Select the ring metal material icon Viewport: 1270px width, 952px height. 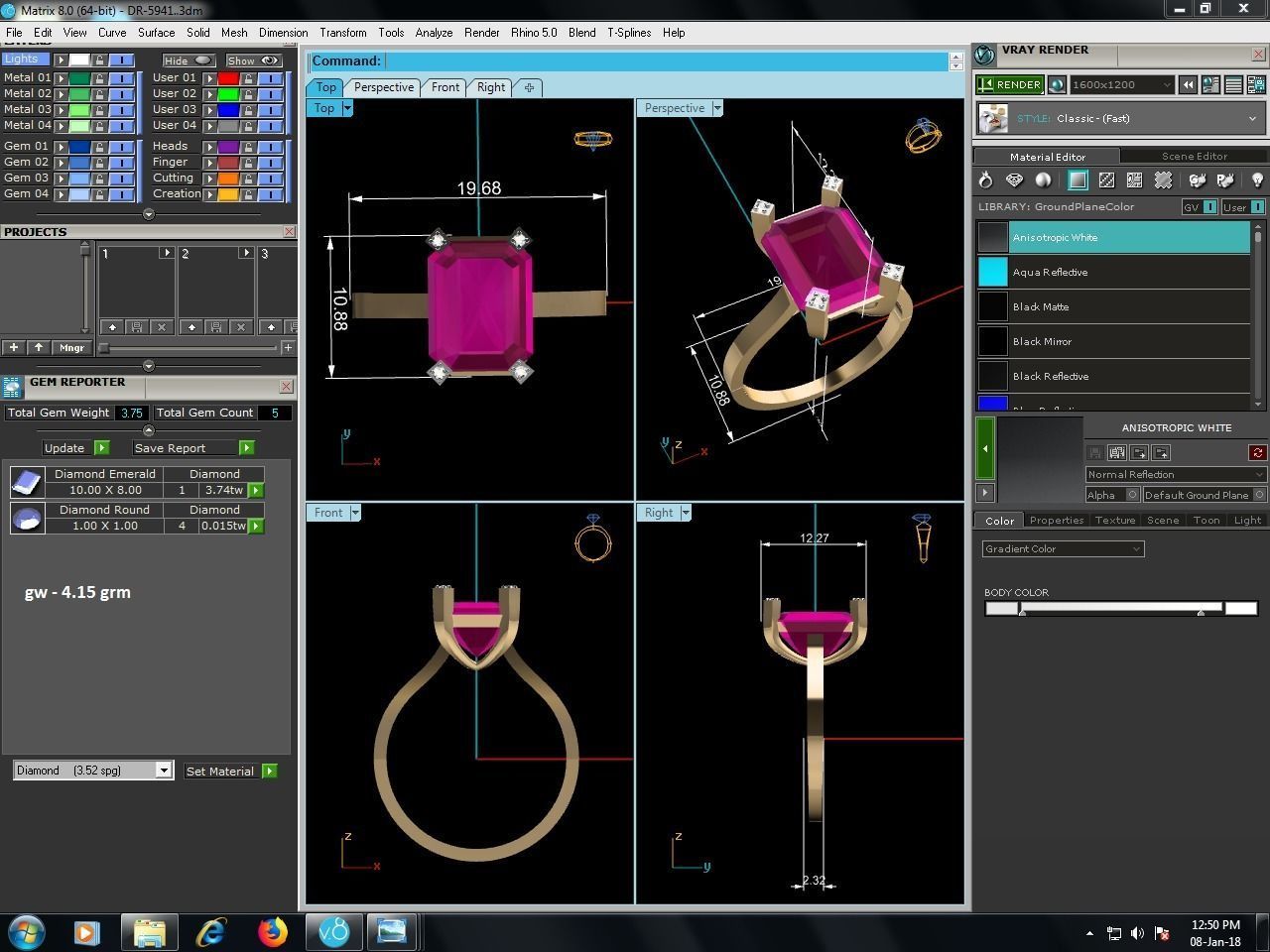click(985, 180)
